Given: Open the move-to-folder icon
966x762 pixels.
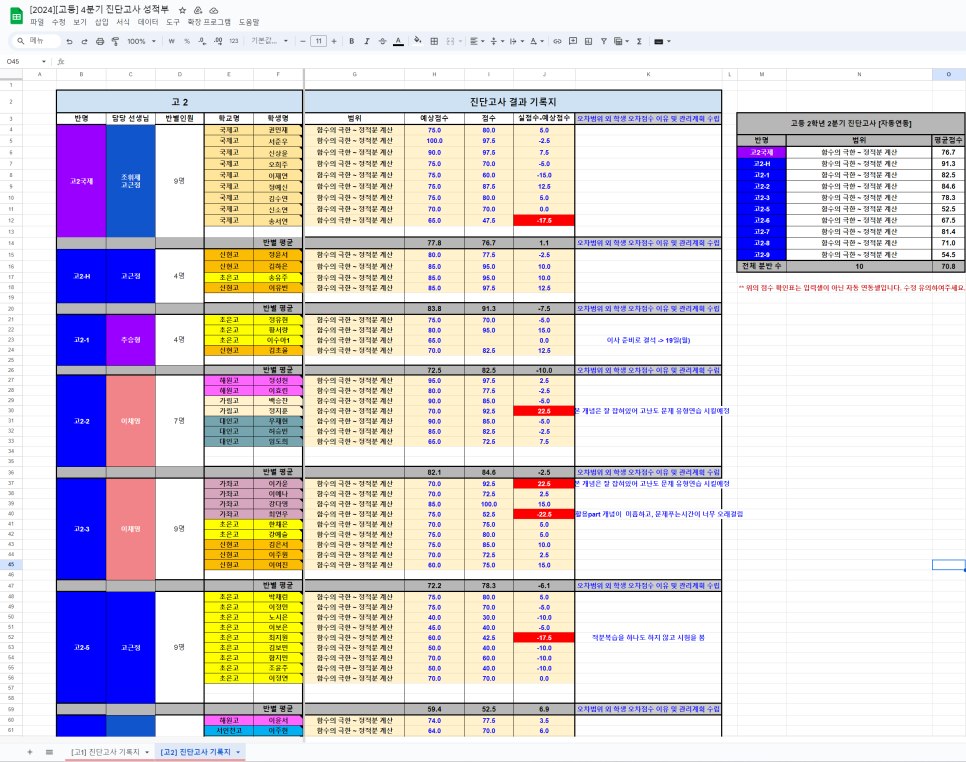Looking at the screenshot, I should click(x=198, y=10).
